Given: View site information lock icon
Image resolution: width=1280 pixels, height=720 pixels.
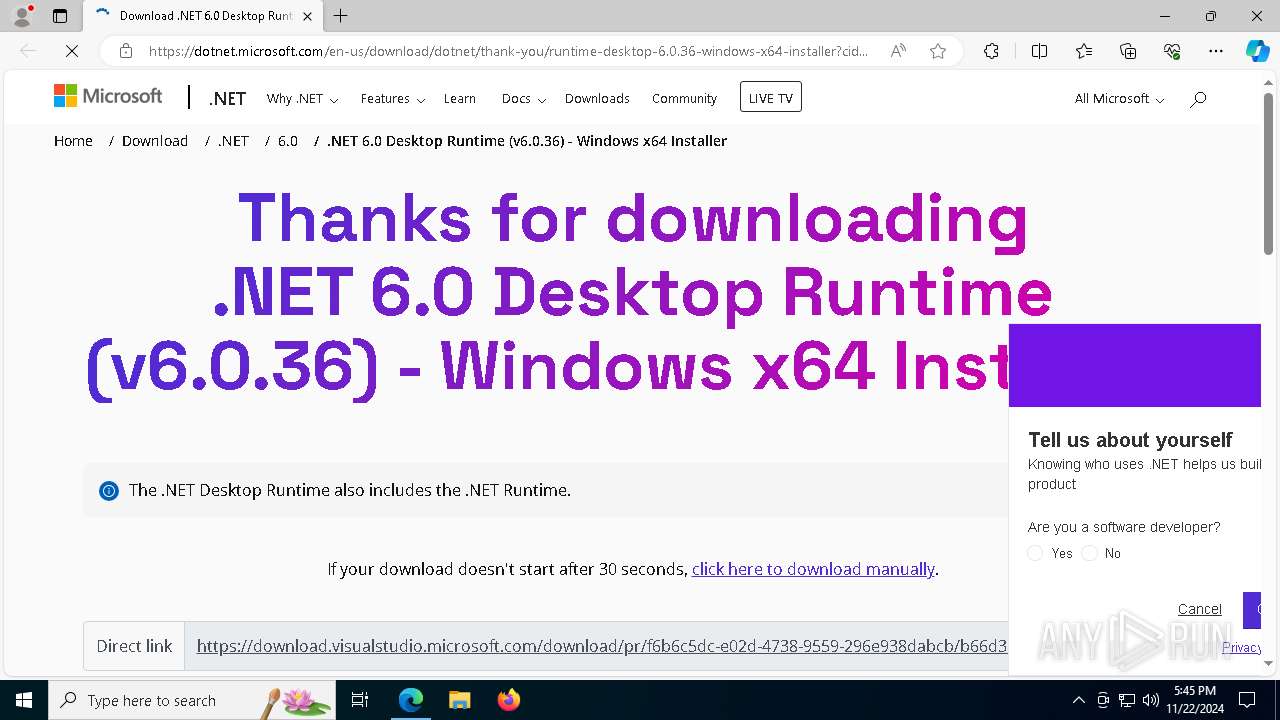Looking at the screenshot, I should [x=126, y=51].
